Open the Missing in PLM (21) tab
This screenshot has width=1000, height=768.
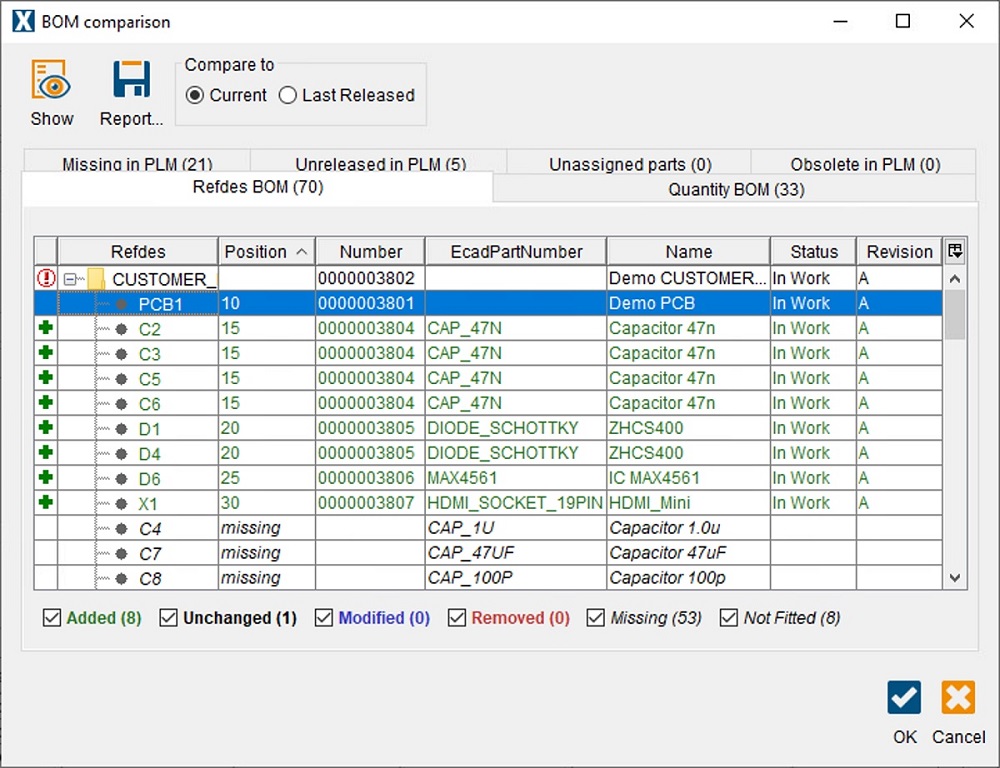click(x=137, y=164)
